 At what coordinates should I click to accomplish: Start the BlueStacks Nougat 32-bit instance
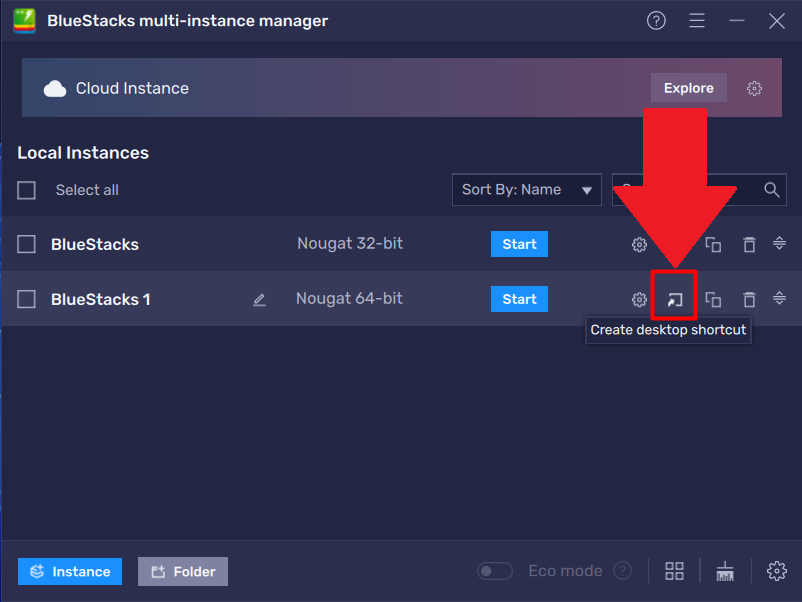pos(519,244)
